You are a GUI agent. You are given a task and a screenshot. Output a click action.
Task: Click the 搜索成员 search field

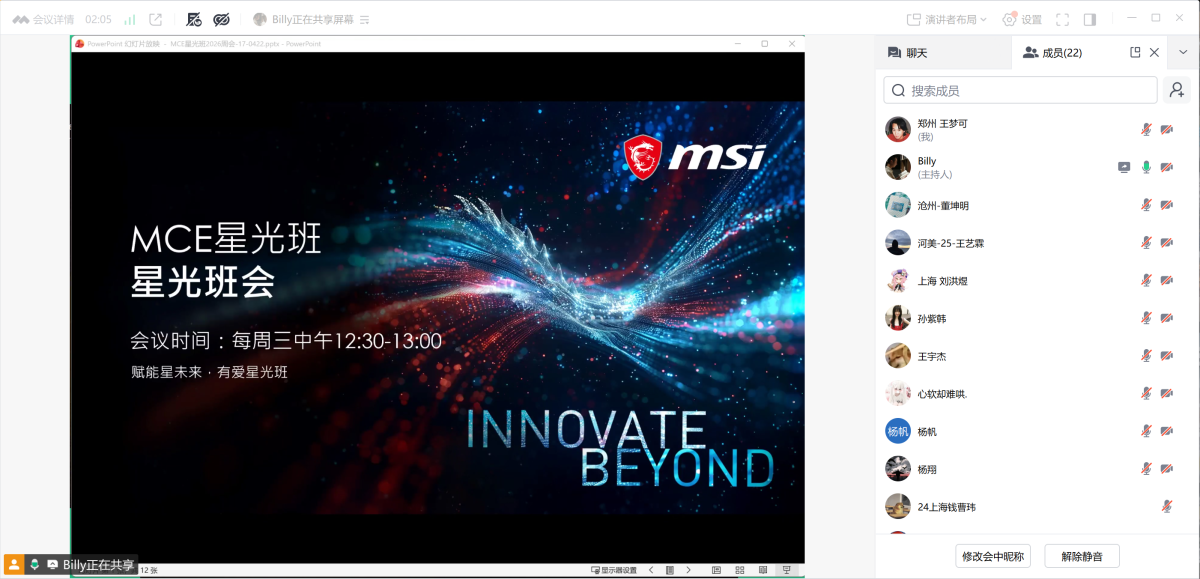1020,90
